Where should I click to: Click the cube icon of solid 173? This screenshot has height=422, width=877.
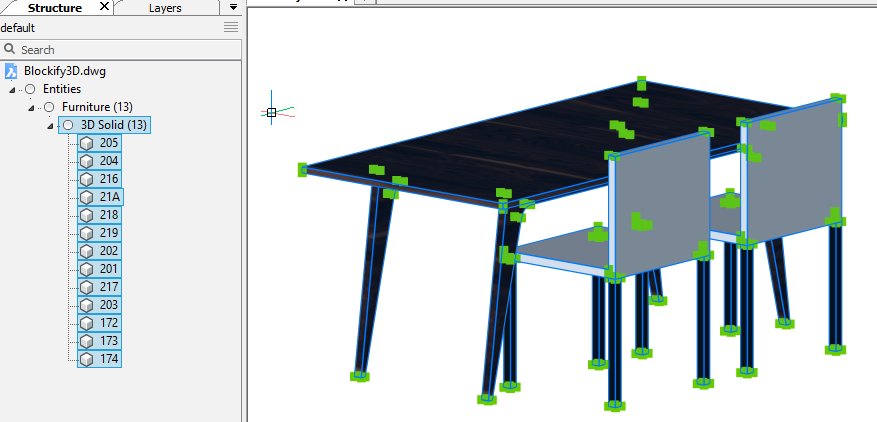click(86, 341)
